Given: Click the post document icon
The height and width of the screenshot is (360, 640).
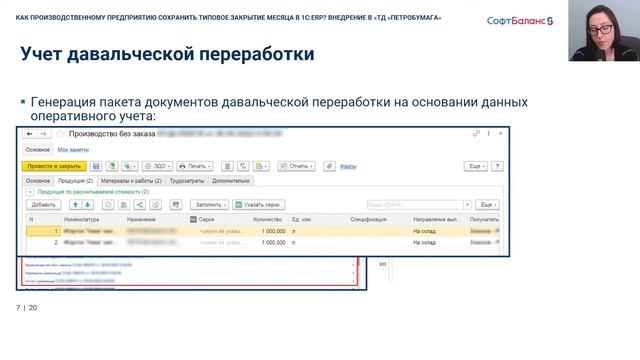Looking at the screenshot, I should (x=112, y=166).
